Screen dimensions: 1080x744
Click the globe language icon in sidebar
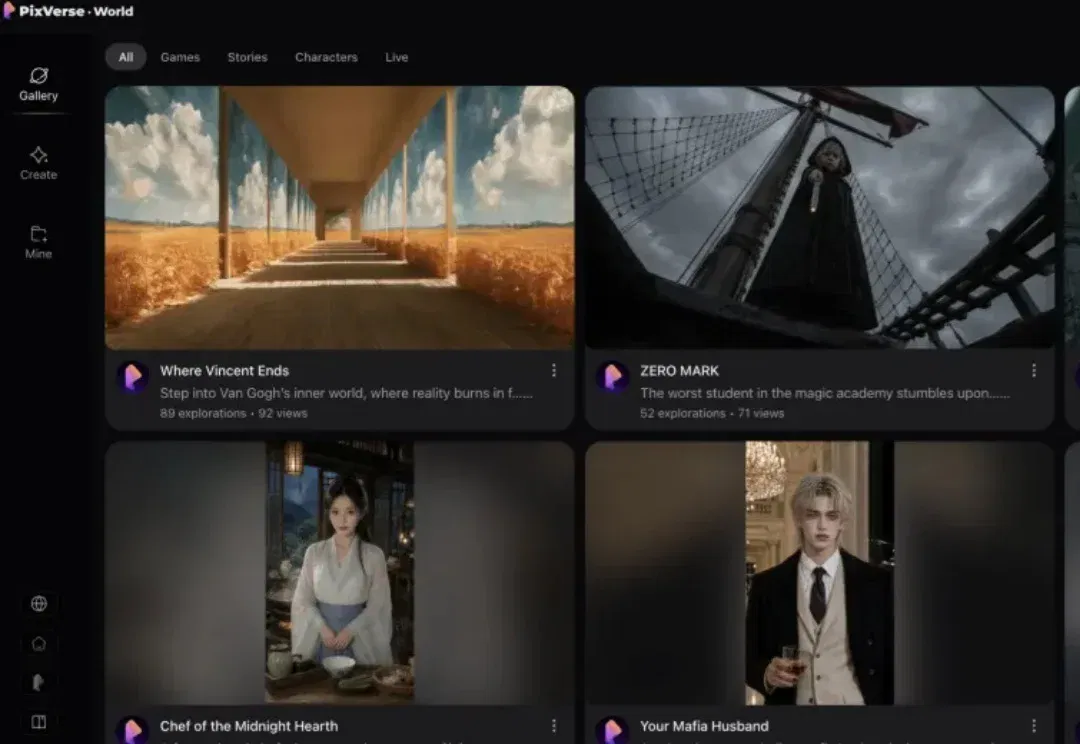39,603
